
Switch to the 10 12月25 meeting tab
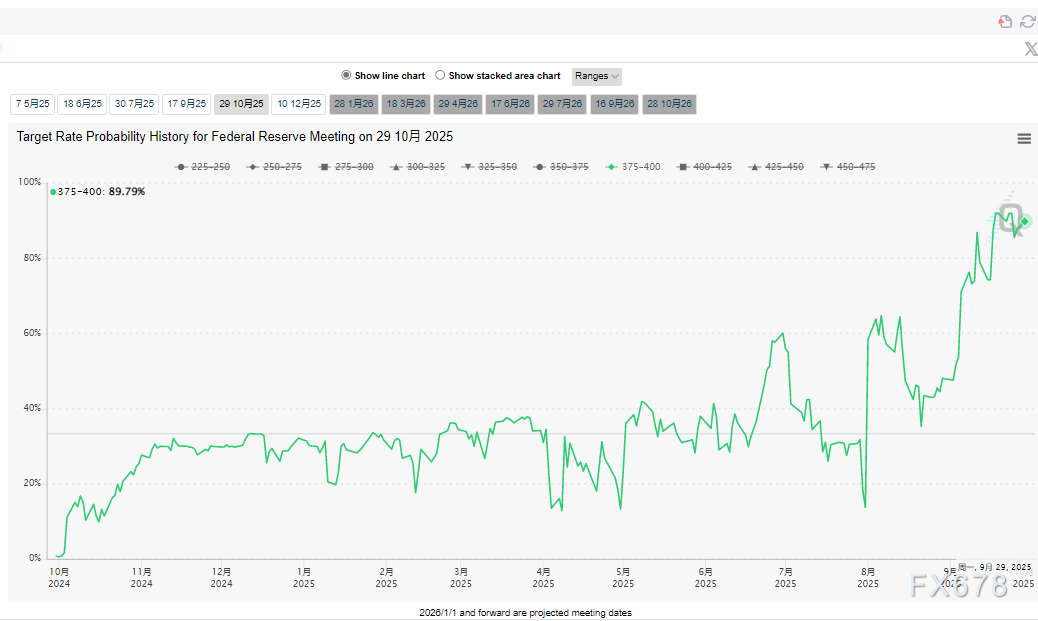point(299,104)
